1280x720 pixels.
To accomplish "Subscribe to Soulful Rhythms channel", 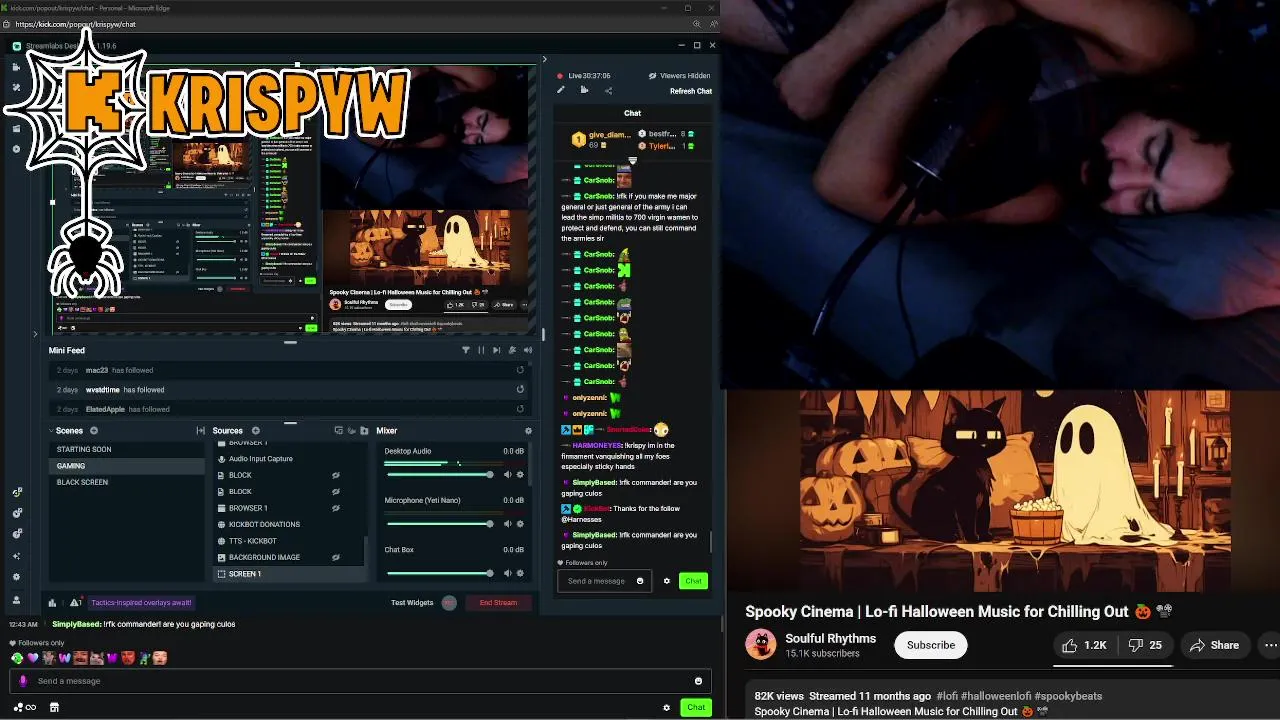I will (x=931, y=645).
